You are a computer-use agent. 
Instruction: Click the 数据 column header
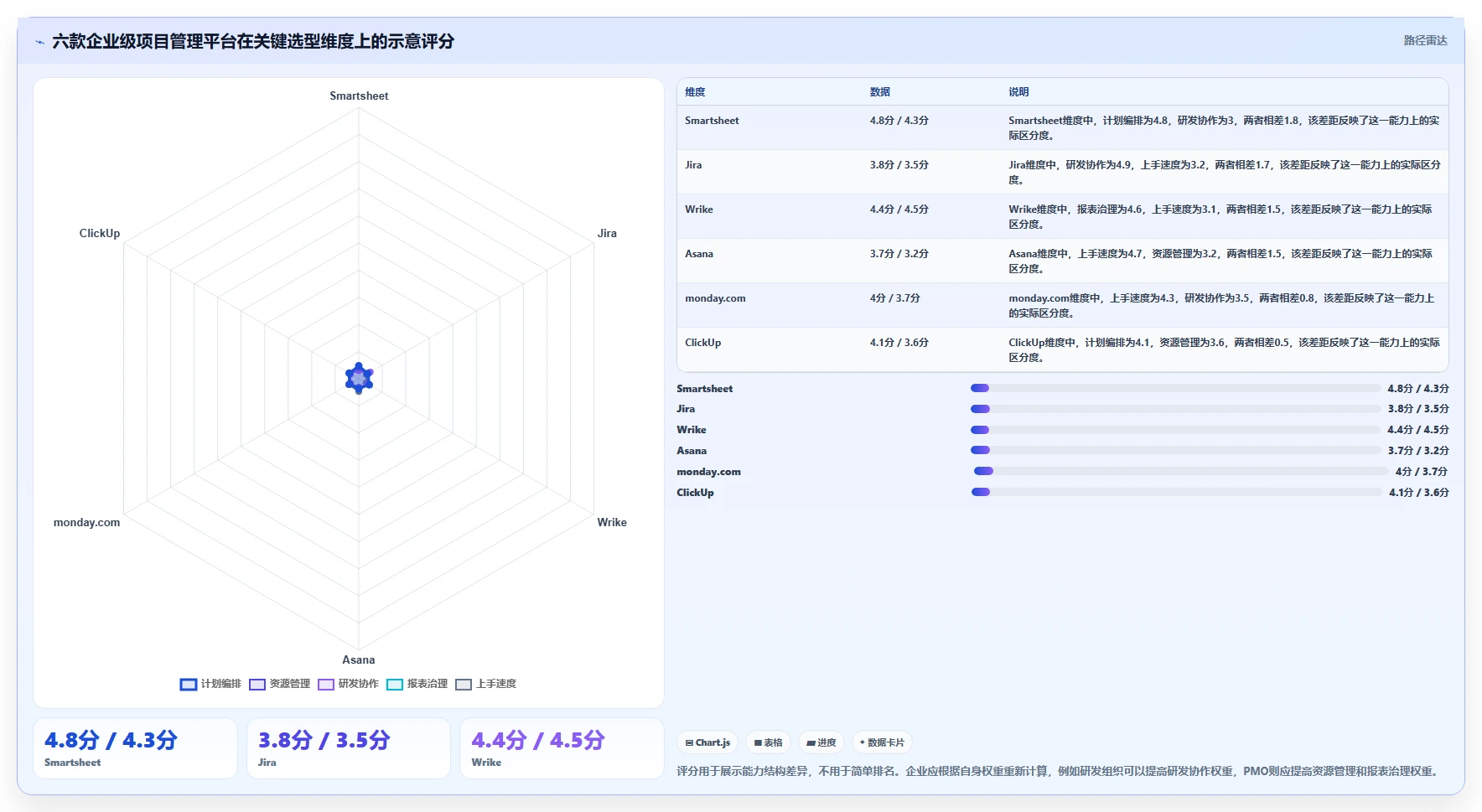click(x=880, y=92)
